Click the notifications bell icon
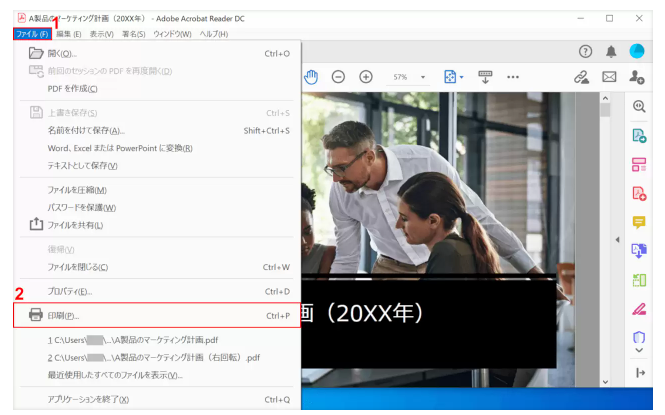 [611, 52]
